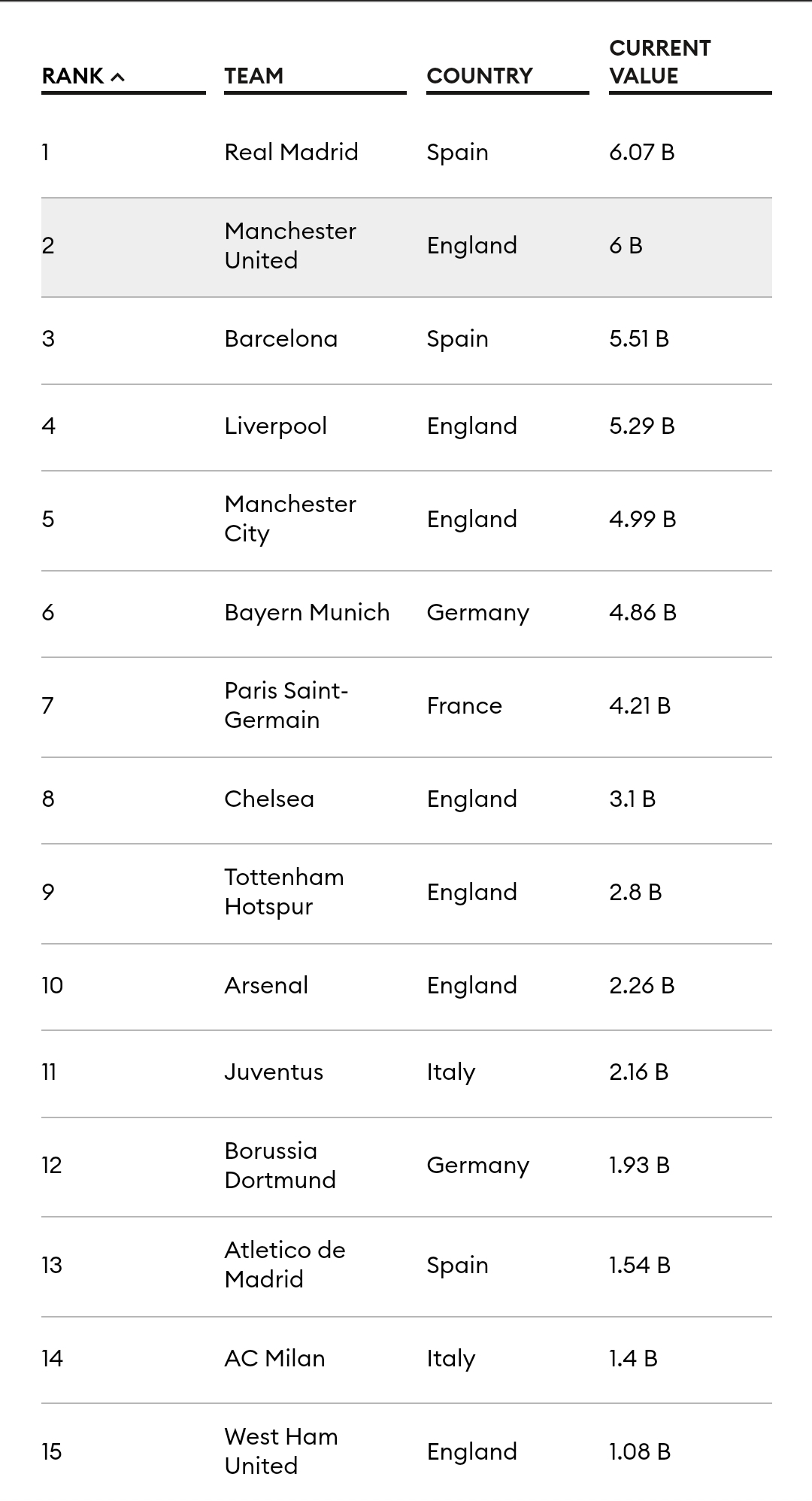812x1501 pixels.
Task: Open the Borussia Dortmund entry
Action: pos(280,1166)
